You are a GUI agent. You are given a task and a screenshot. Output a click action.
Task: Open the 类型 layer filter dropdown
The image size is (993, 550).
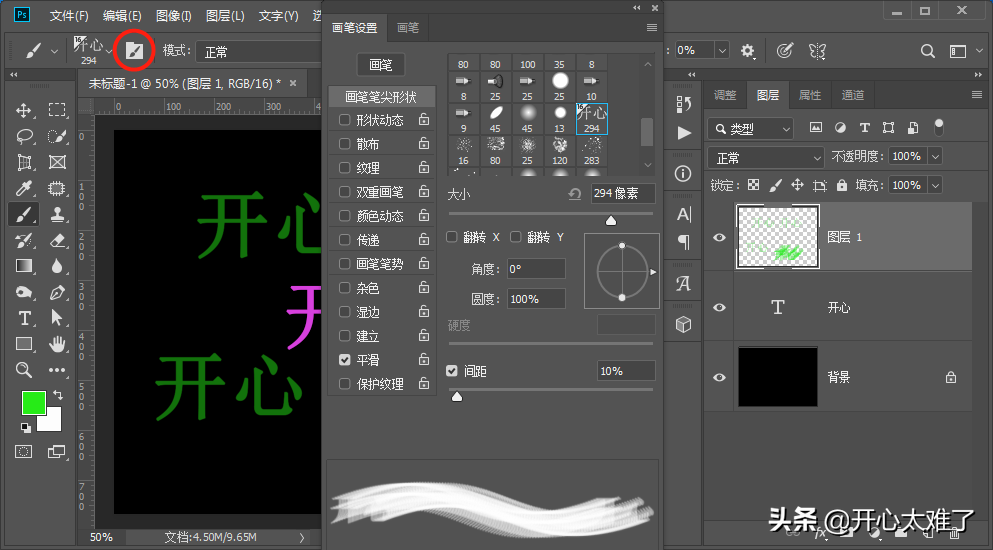click(750, 129)
